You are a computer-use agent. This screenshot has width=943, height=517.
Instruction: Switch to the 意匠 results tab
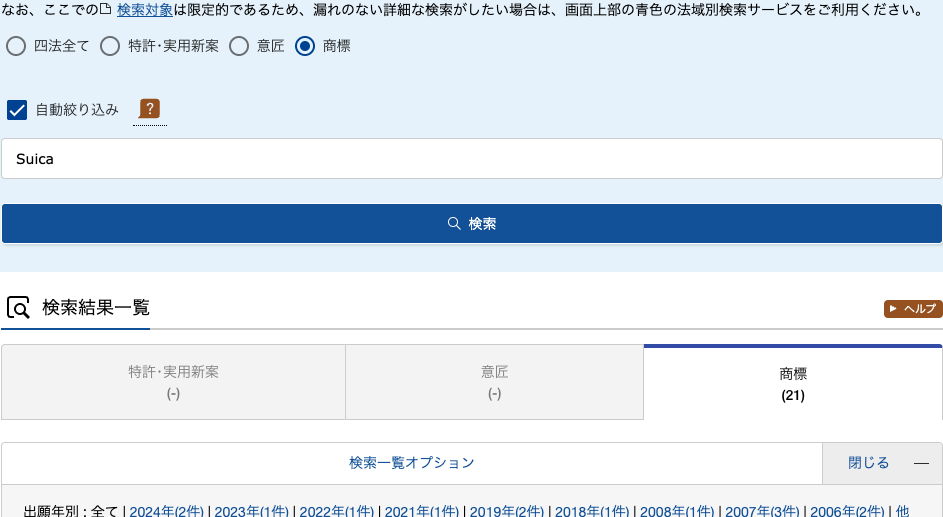pyautogui.click(x=494, y=382)
